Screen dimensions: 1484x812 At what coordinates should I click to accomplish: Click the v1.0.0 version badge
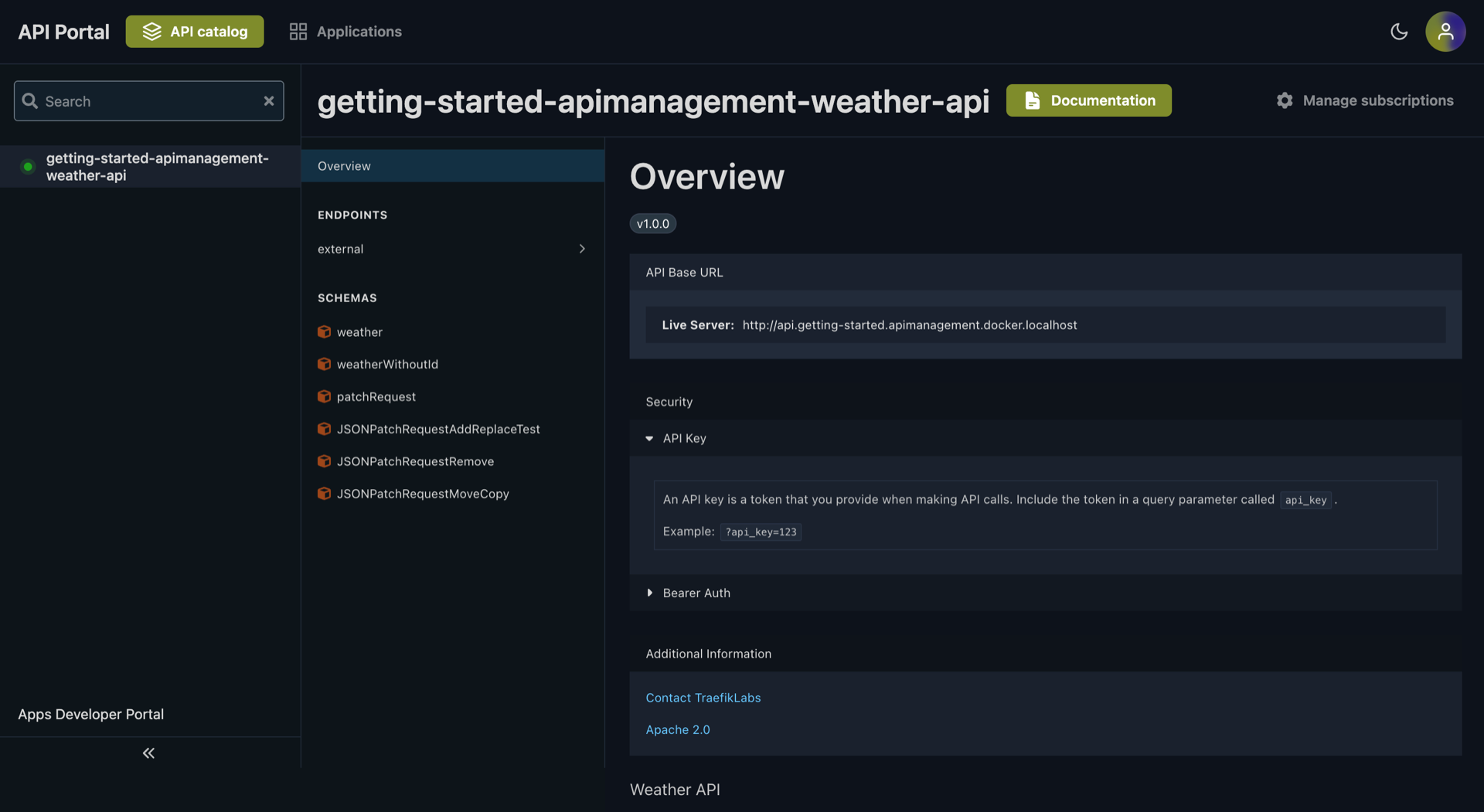653,224
